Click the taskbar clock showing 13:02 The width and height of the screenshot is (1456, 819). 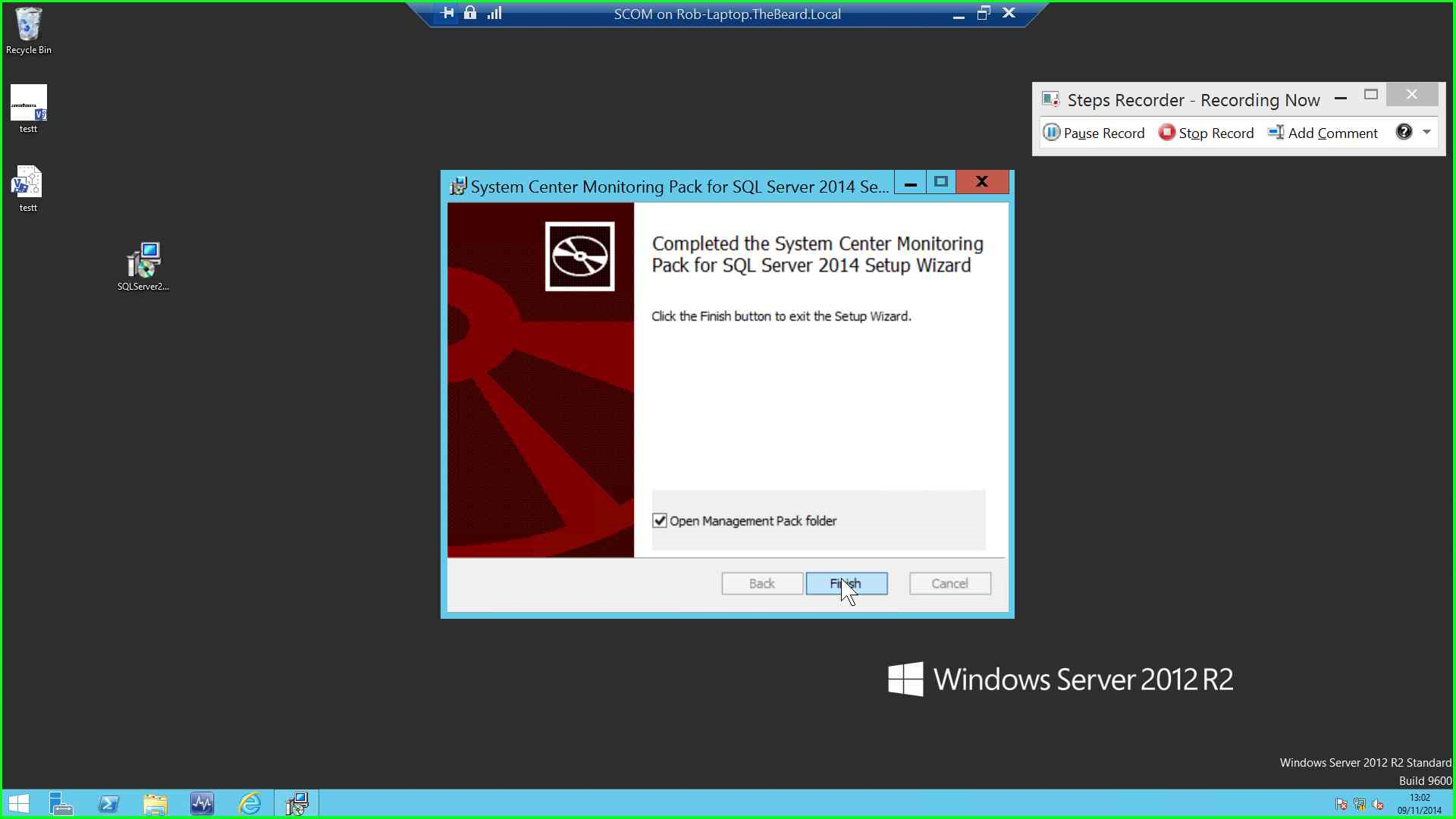pyautogui.click(x=1420, y=804)
